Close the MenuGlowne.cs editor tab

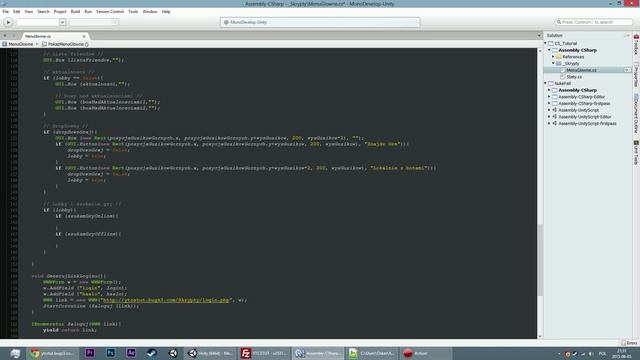click(x=84, y=36)
